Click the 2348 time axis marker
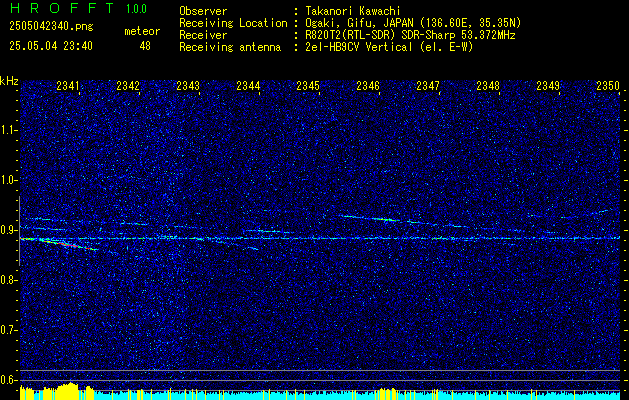This screenshot has width=629, height=400. tap(488, 86)
